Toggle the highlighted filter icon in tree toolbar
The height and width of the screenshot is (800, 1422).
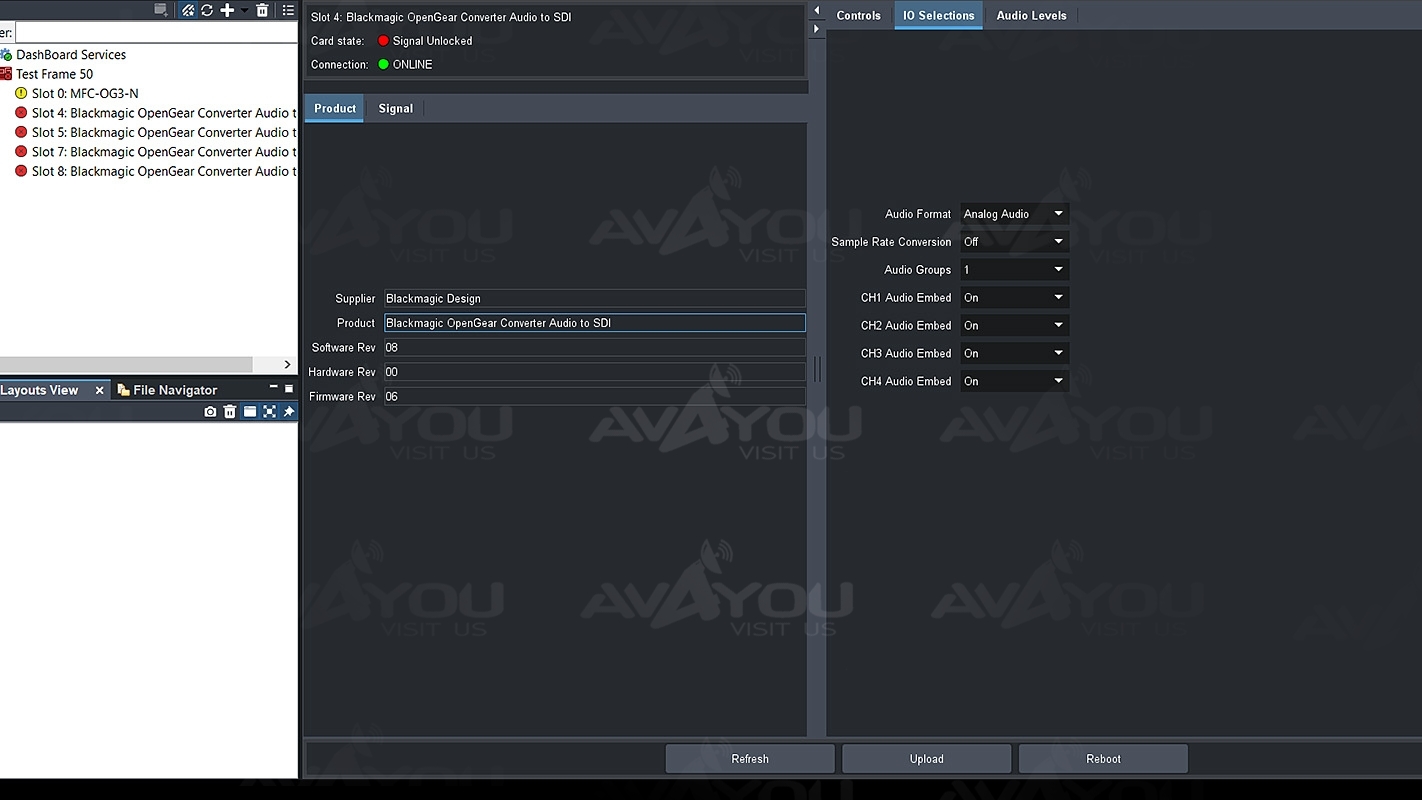point(187,10)
